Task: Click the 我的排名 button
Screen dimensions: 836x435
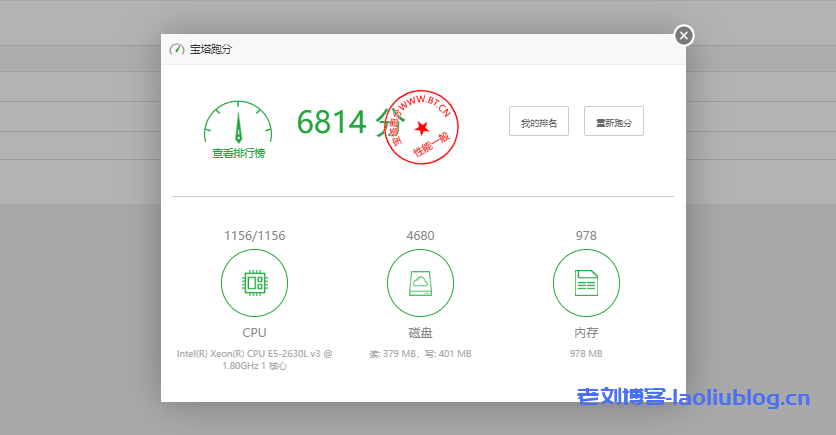Action: [x=539, y=122]
